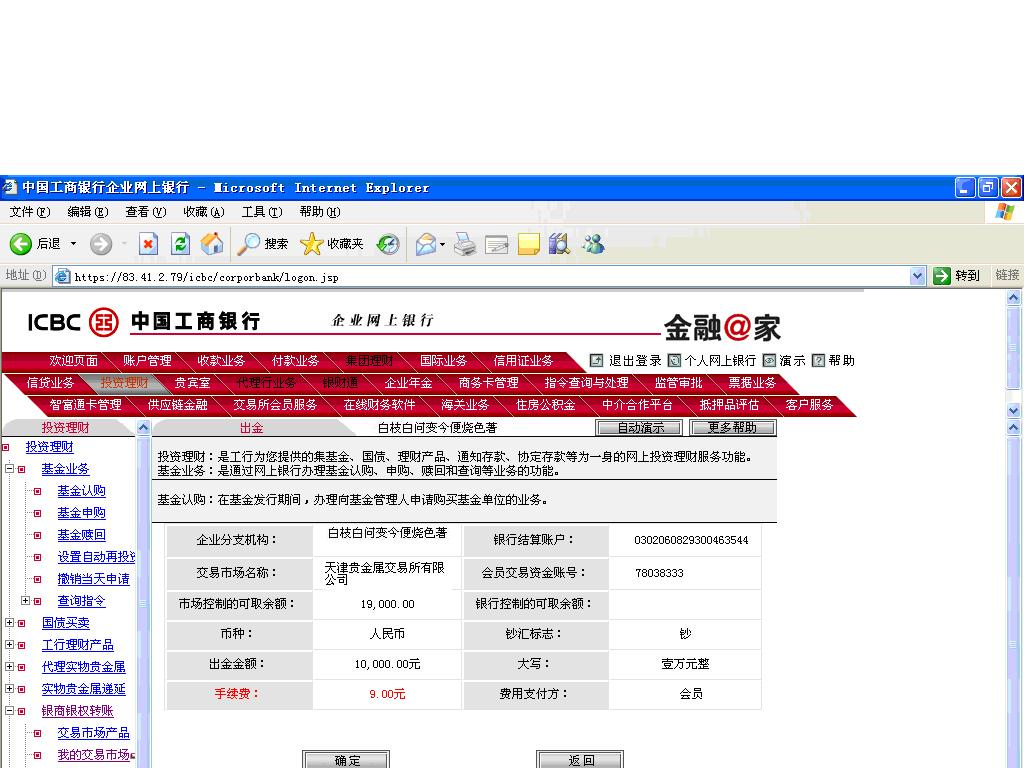This screenshot has height=768, width=1024.
Task: Stop page loading with the red X icon
Action: point(148,244)
